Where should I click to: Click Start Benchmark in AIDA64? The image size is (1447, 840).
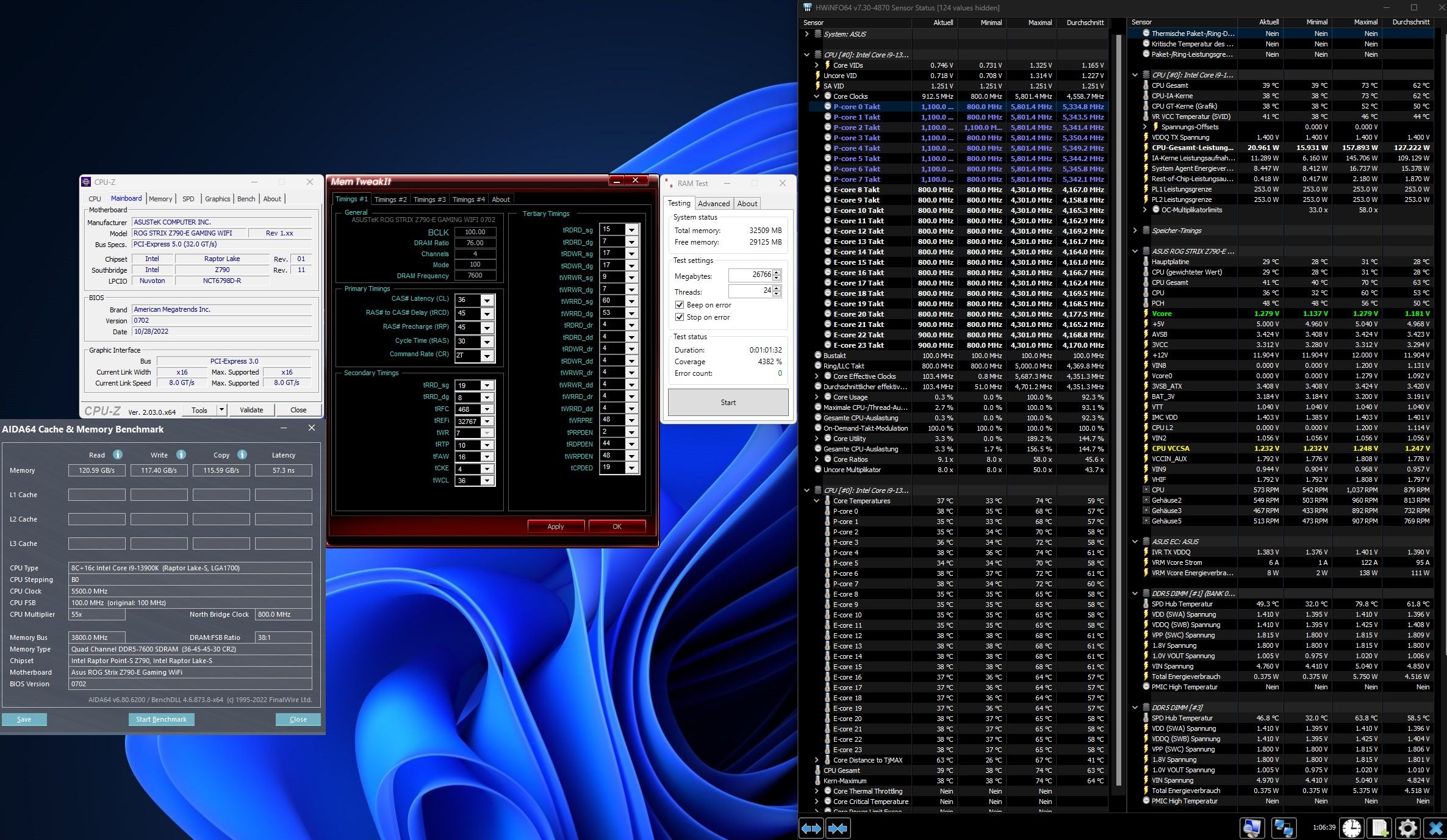161,719
